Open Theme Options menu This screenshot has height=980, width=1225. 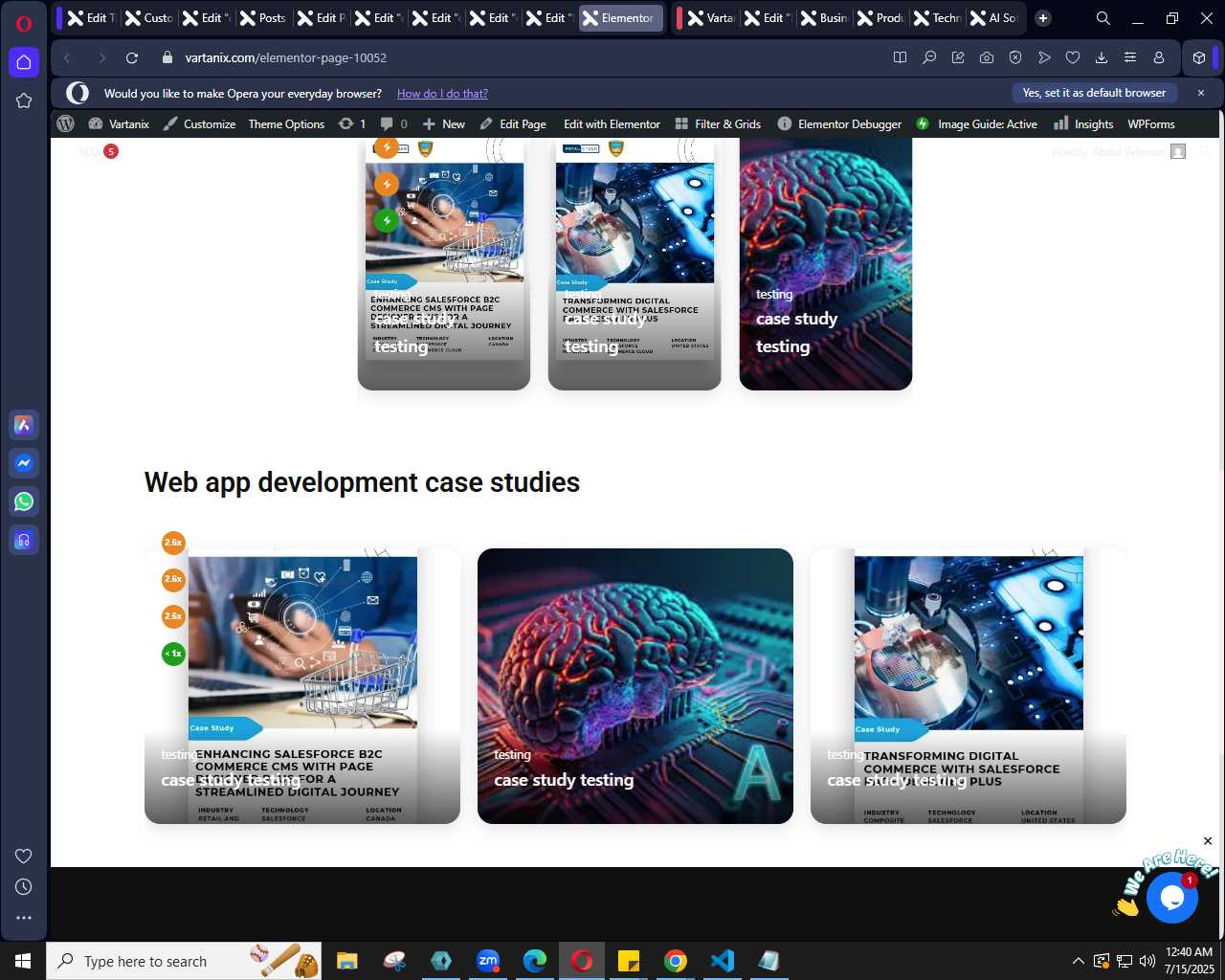point(286,123)
